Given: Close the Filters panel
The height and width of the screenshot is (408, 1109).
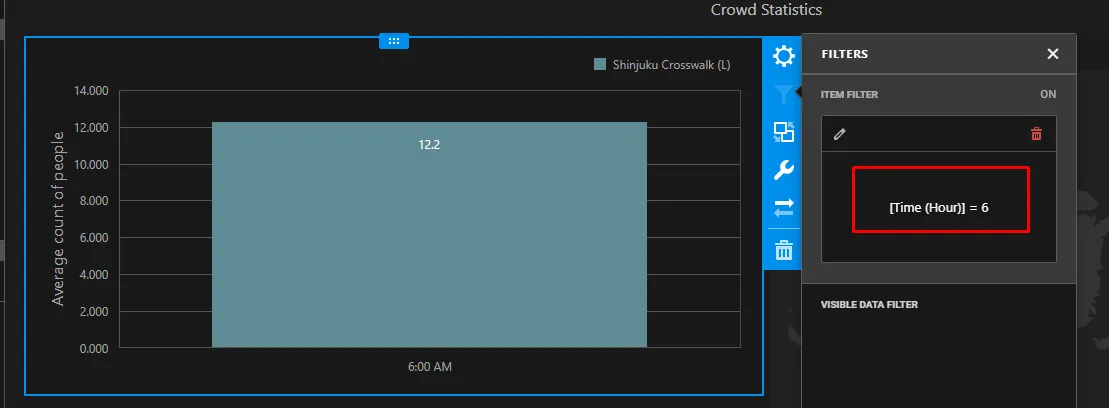Looking at the screenshot, I should tap(1052, 54).
